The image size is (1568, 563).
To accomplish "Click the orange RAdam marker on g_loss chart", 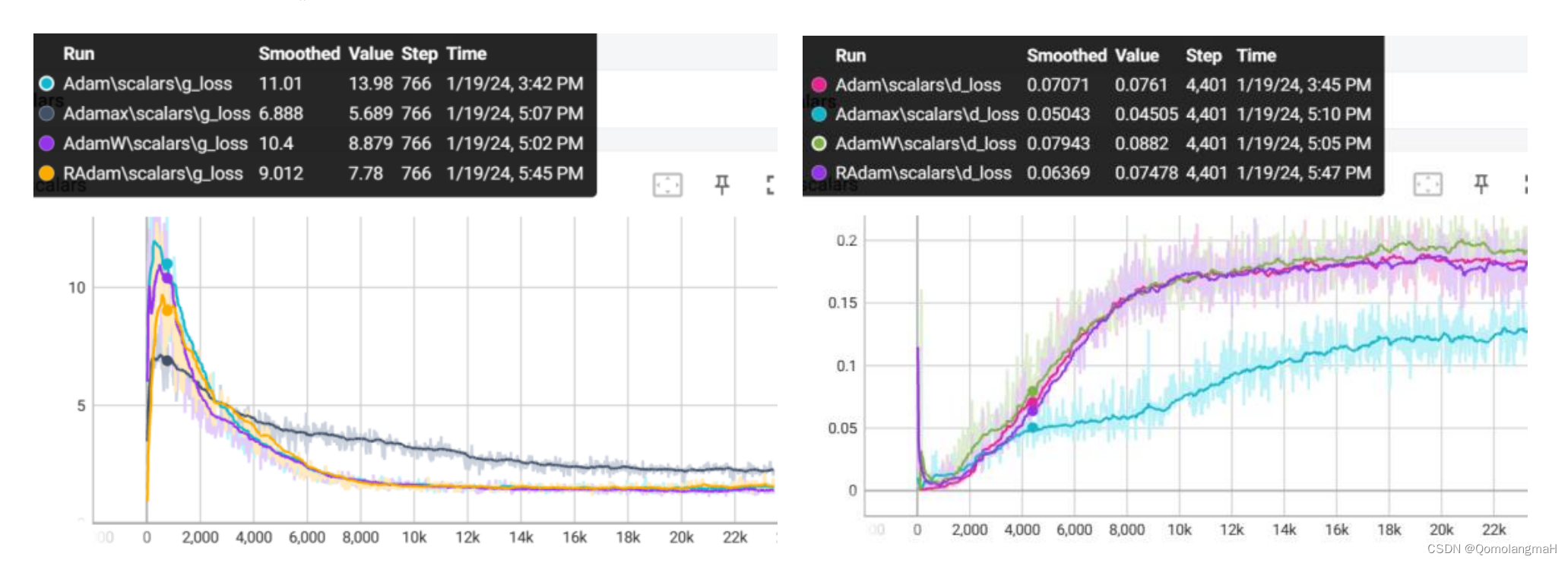I will pyautogui.click(x=167, y=309).
